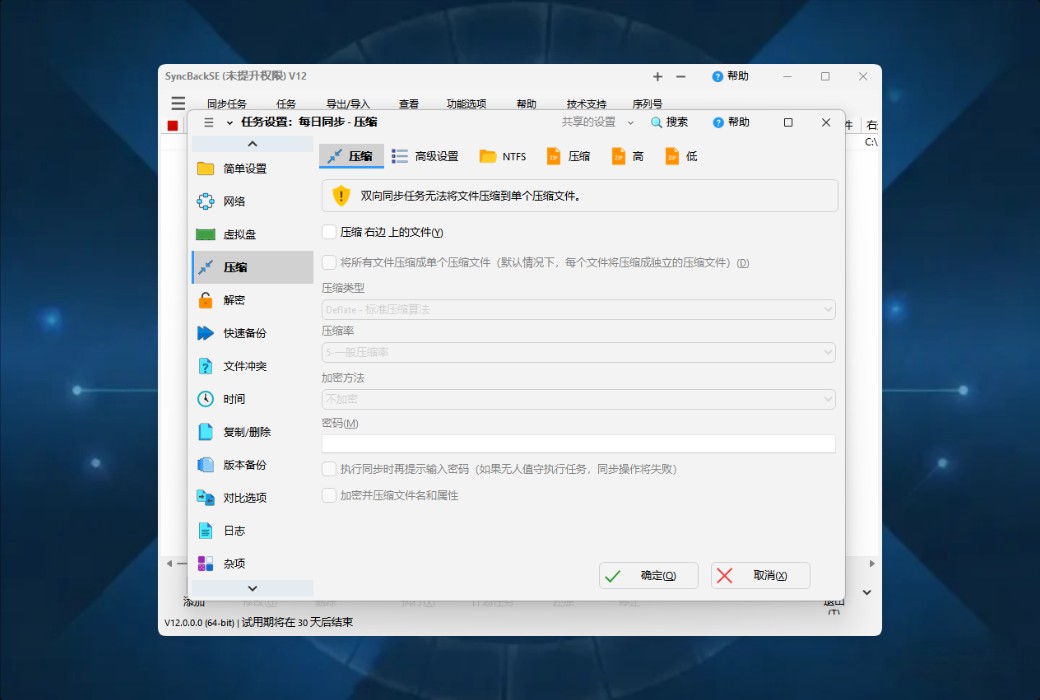Open the 压缩类型 dropdown
The height and width of the screenshot is (700, 1040).
coord(578,309)
